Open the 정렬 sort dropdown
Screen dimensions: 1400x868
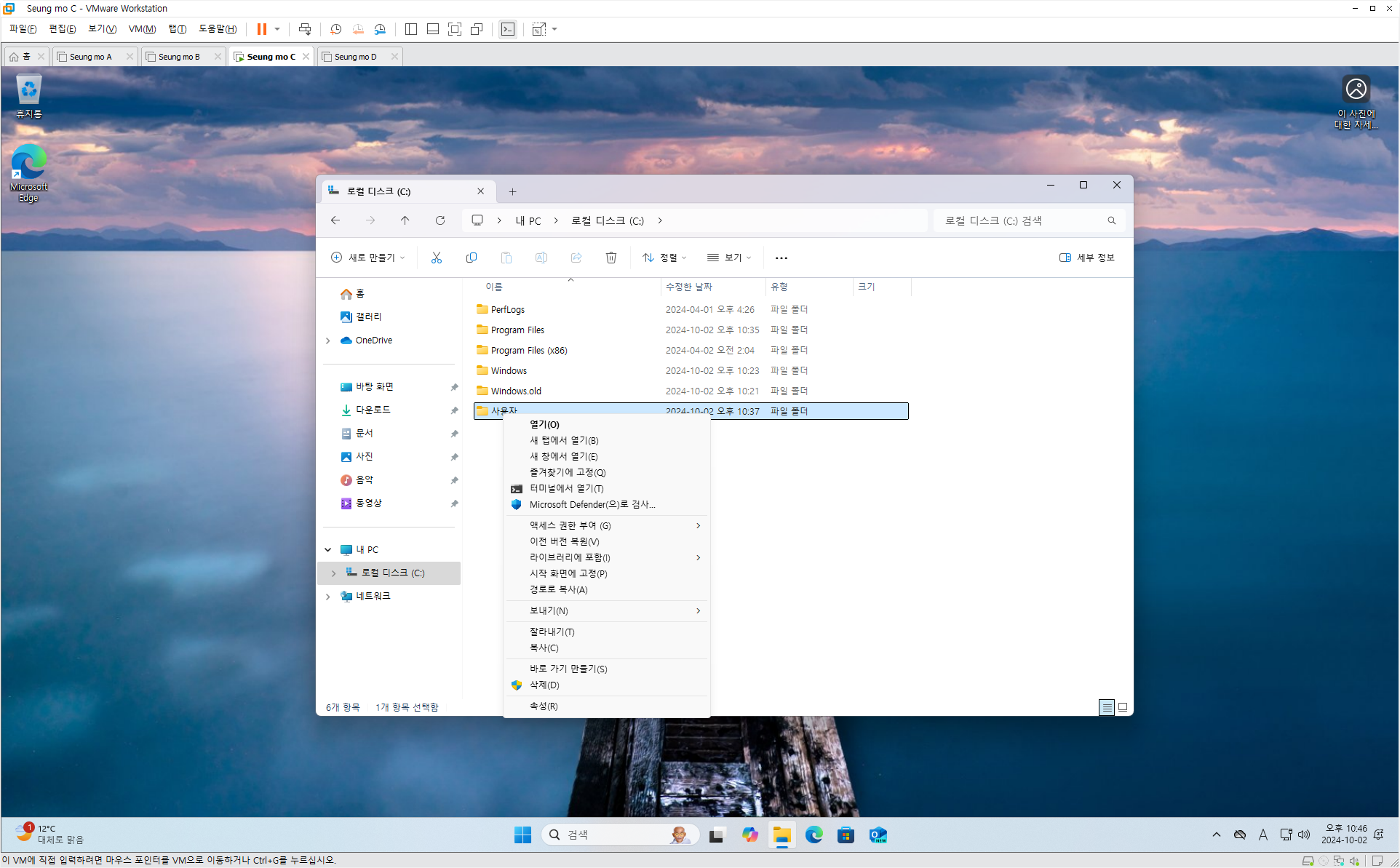[x=664, y=258]
